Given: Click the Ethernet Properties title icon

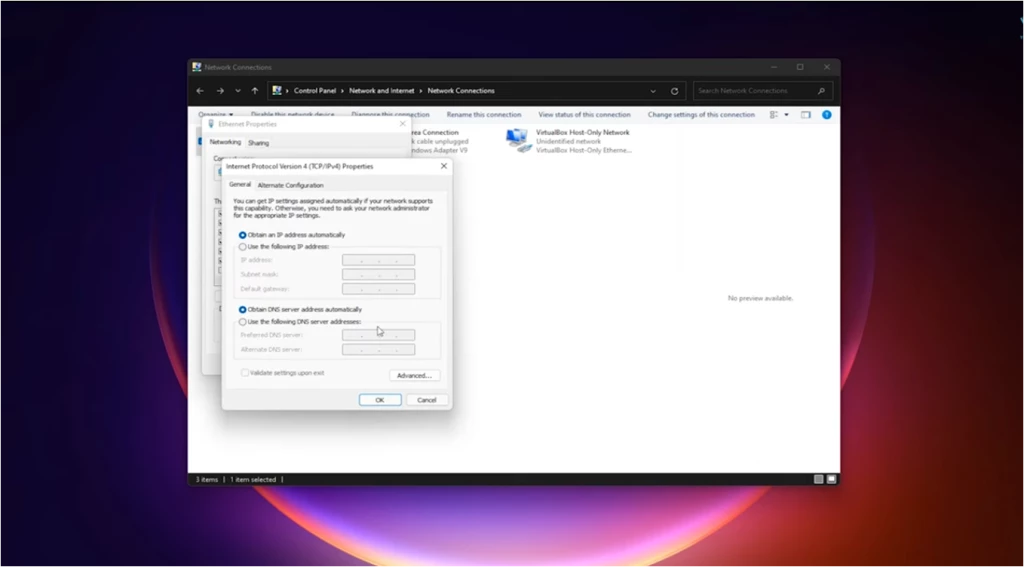Looking at the screenshot, I should pos(211,124).
